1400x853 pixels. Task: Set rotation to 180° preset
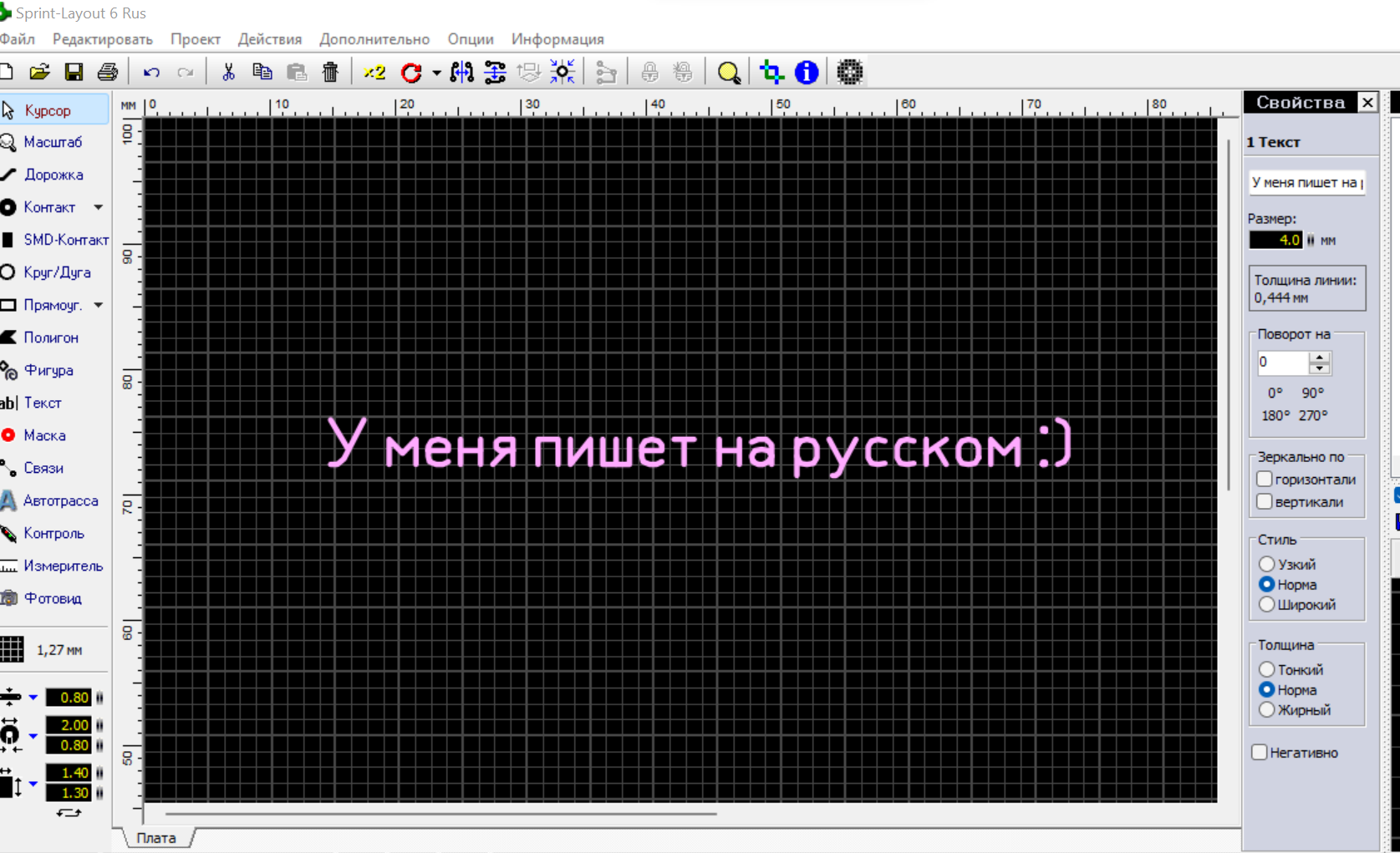coord(1275,415)
